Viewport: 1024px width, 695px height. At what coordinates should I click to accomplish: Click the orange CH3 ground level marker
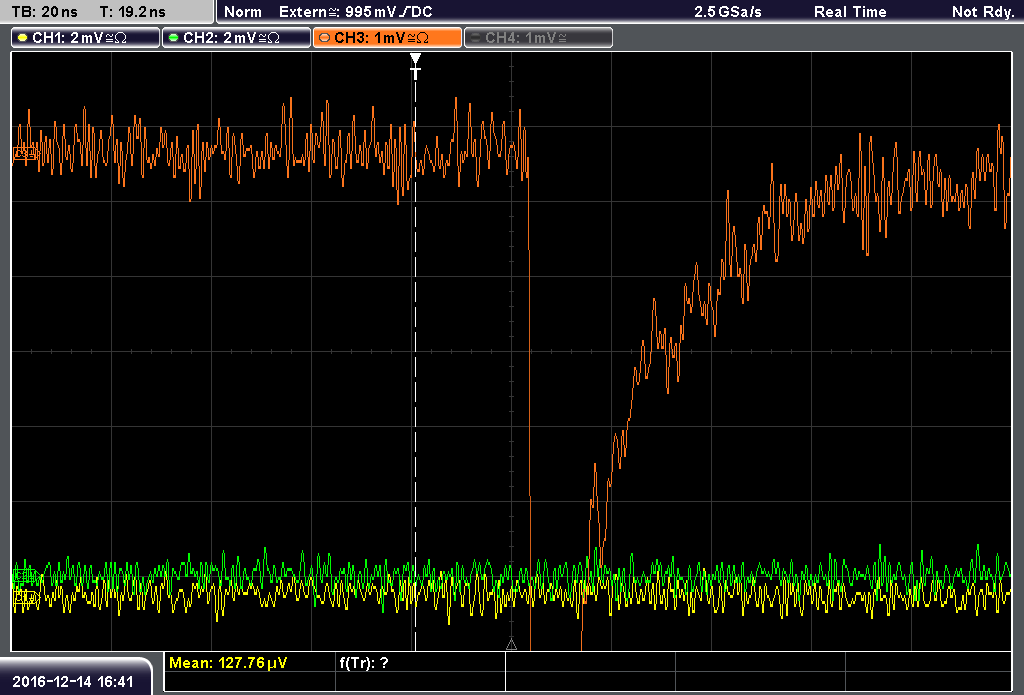(x=25, y=154)
